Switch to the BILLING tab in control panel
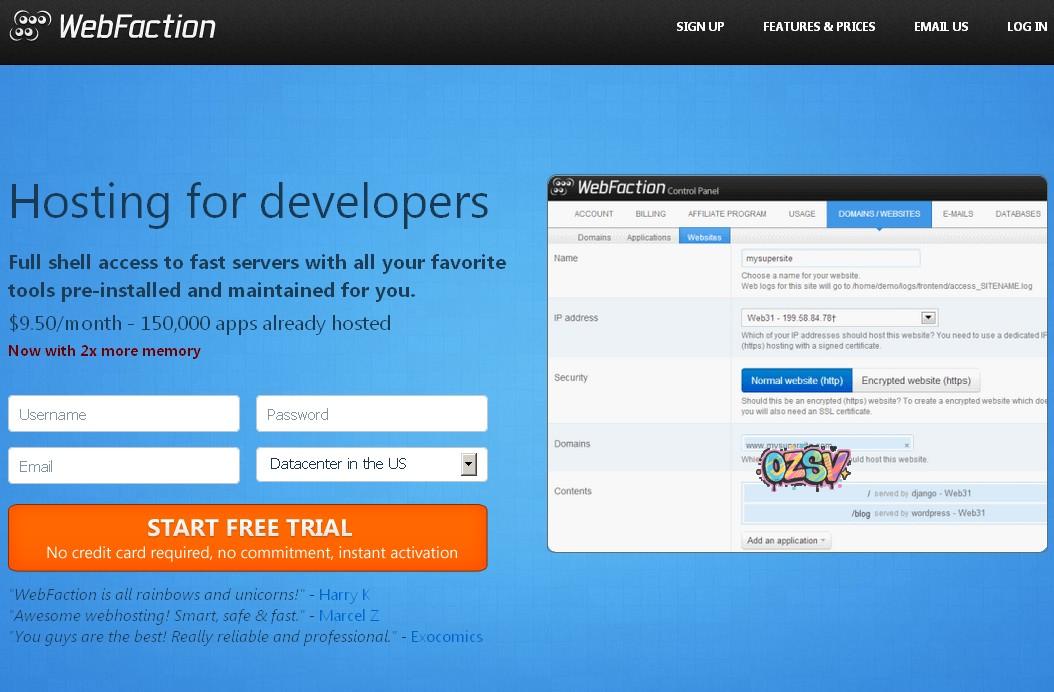The width and height of the screenshot is (1054, 692). (x=651, y=214)
